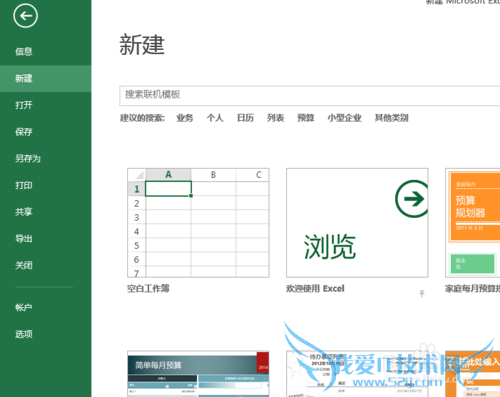
Task: Choose 关闭 in the sidebar
Action: [x=24, y=265]
